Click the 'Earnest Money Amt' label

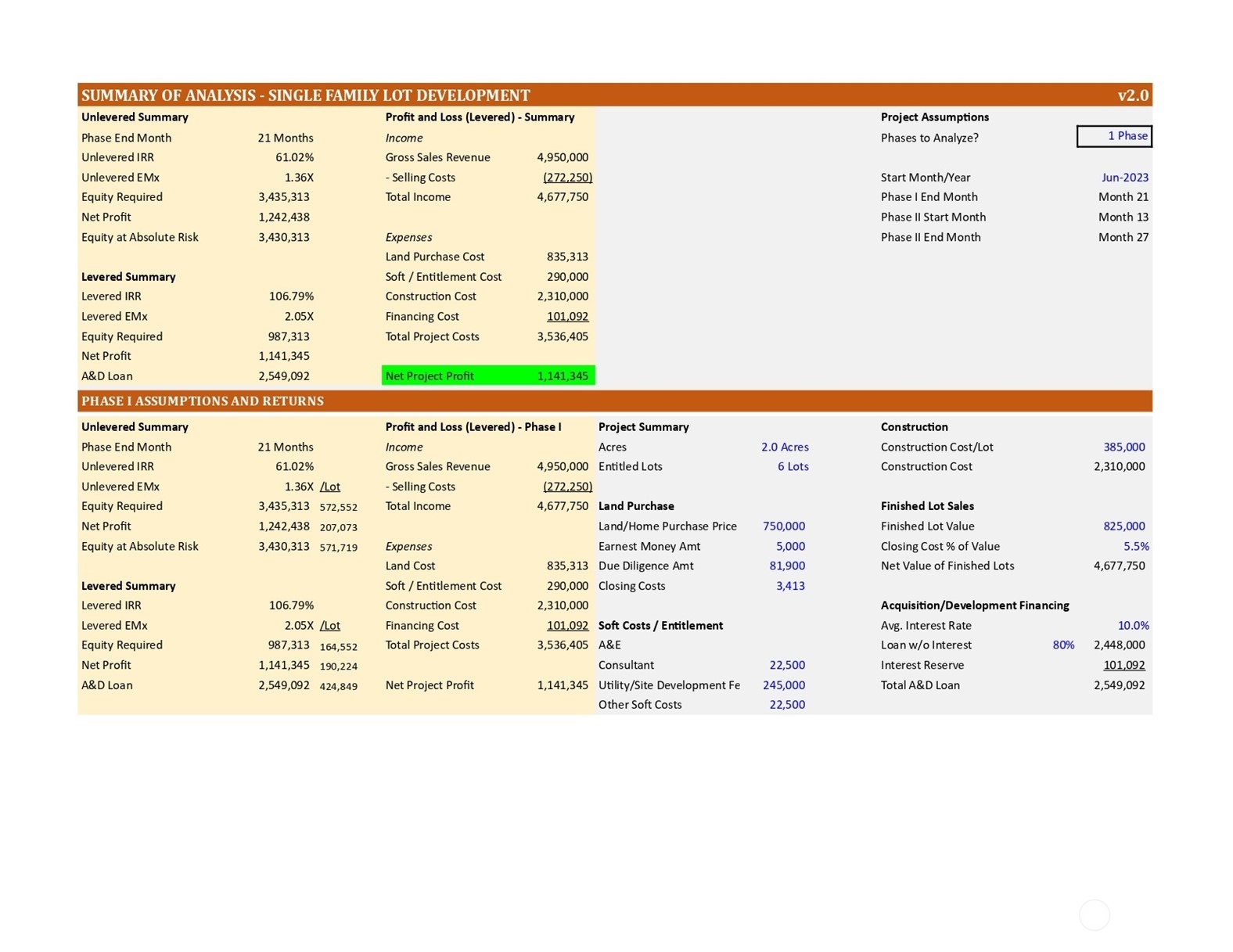pyautogui.click(x=649, y=547)
